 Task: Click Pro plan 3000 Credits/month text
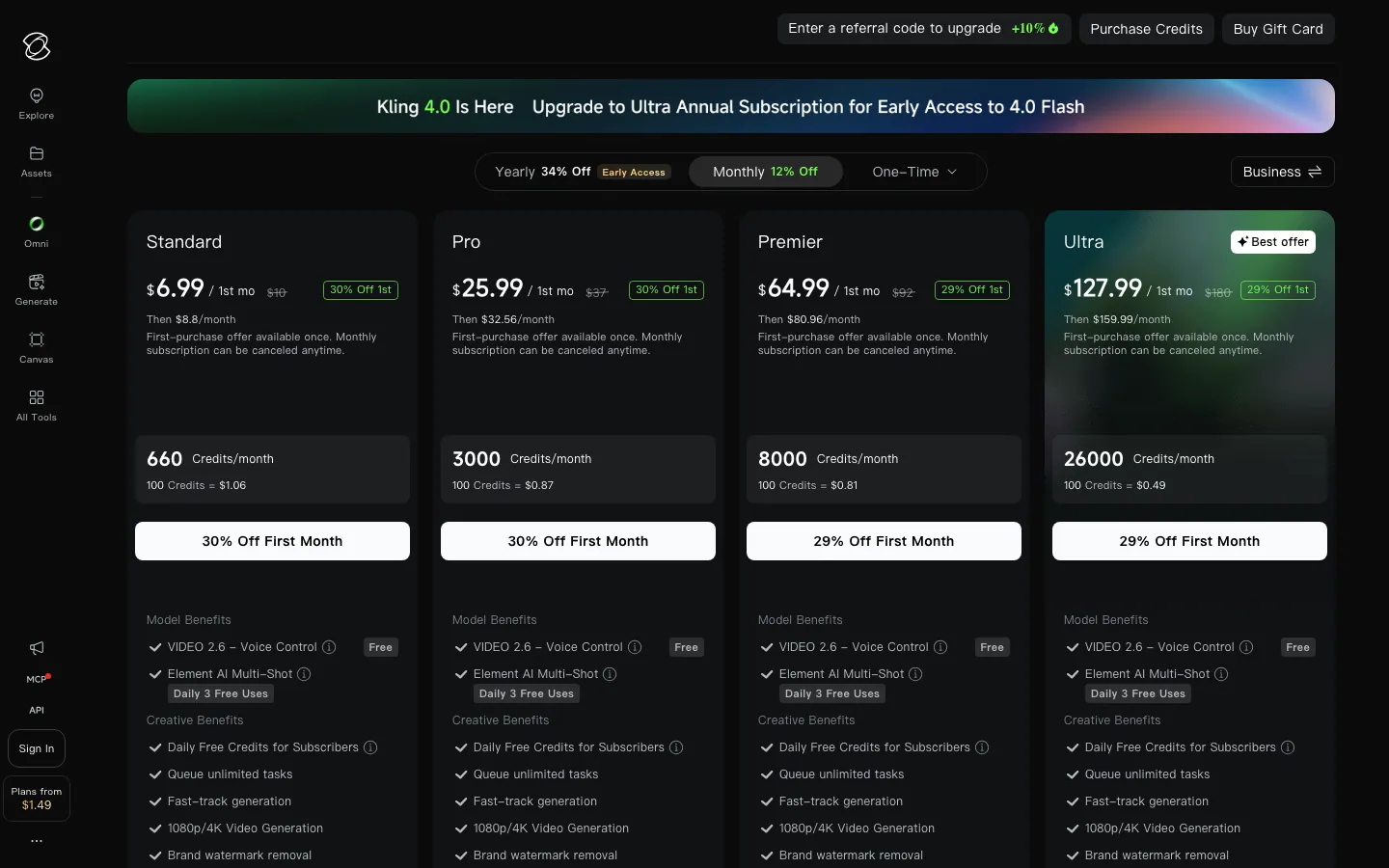522,459
